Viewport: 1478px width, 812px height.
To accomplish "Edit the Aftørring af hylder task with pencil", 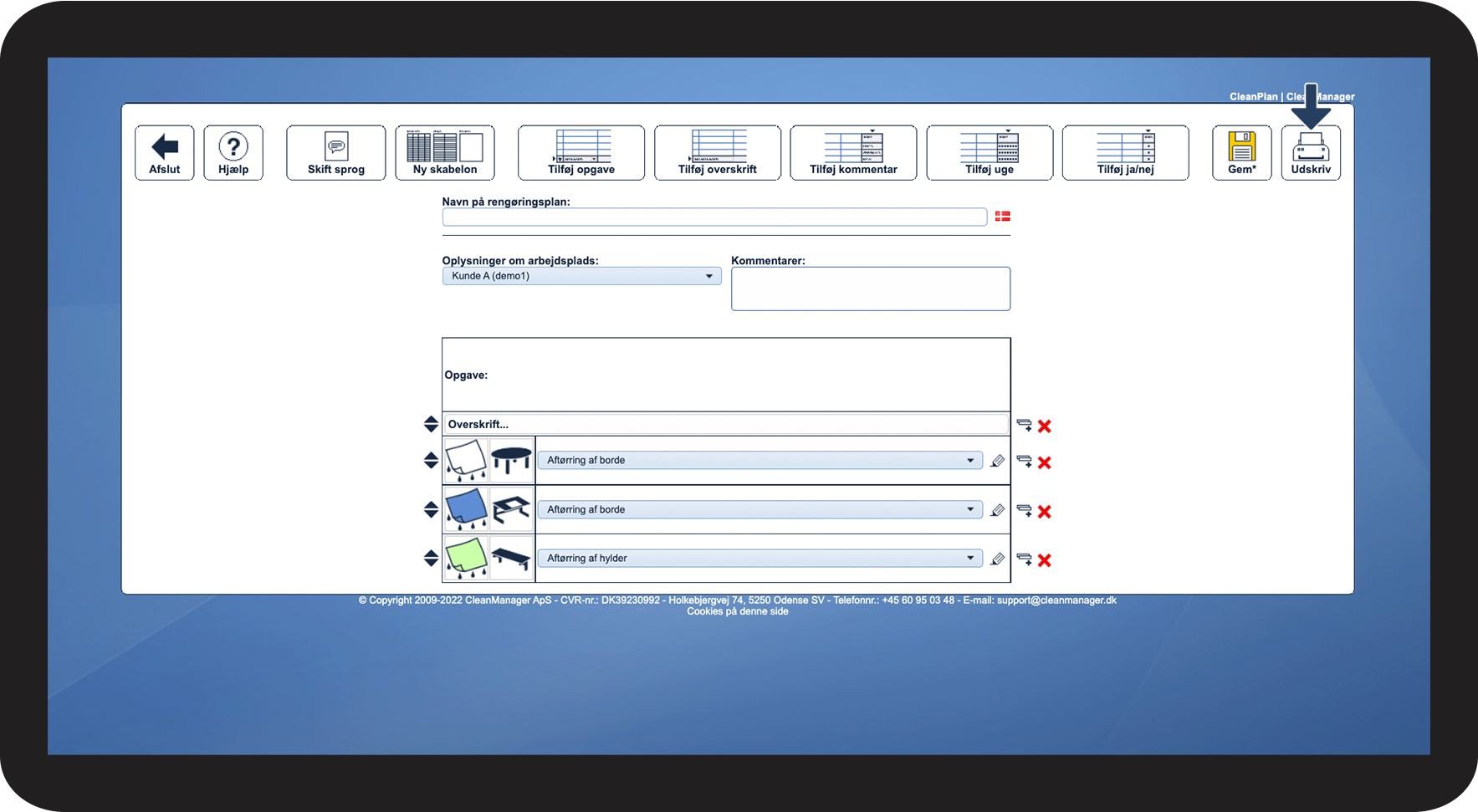I will pyautogui.click(x=997, y=559).
